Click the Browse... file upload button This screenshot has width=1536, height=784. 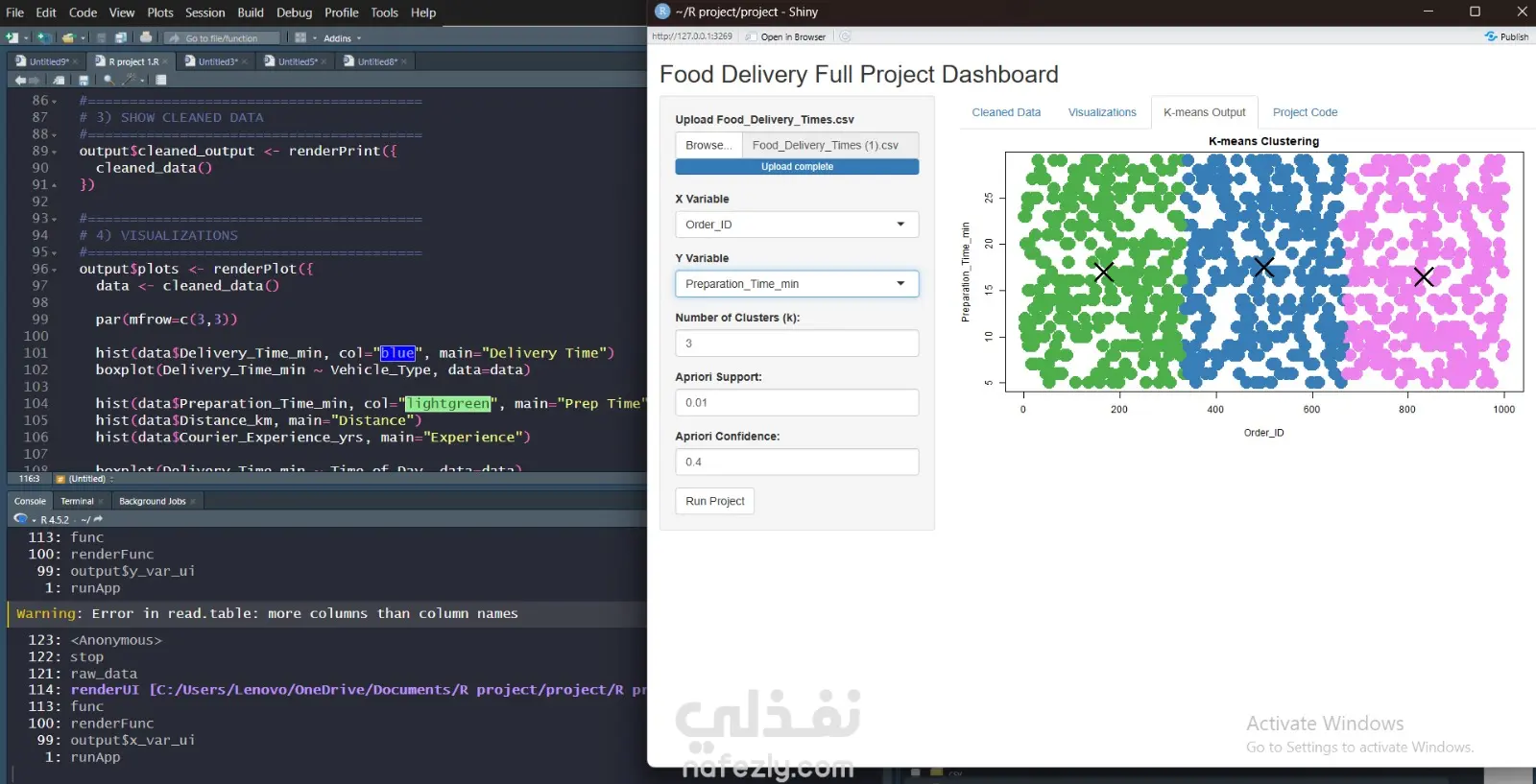tap(708, 145)
